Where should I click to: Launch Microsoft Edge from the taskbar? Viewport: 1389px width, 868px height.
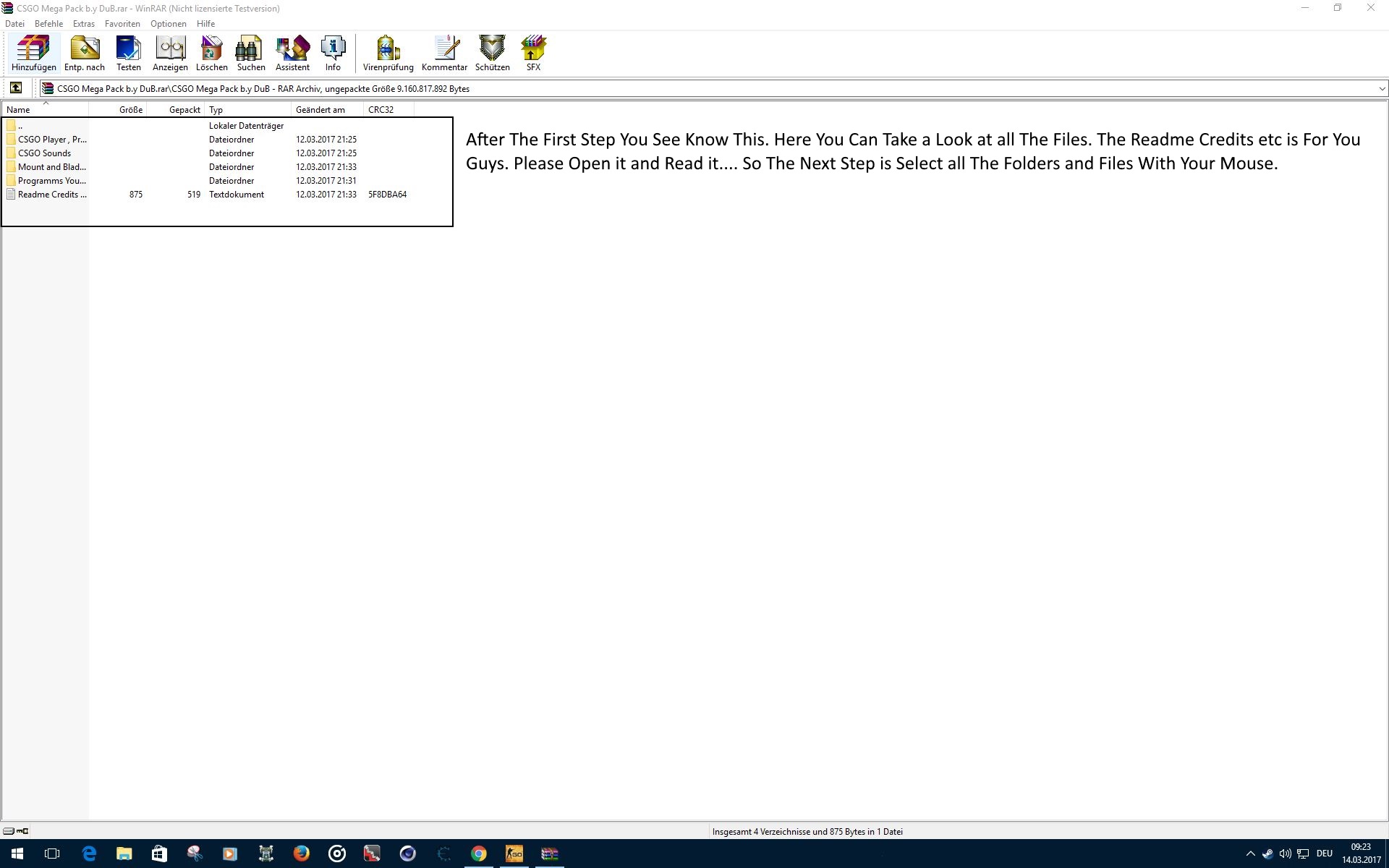point(88,854)
